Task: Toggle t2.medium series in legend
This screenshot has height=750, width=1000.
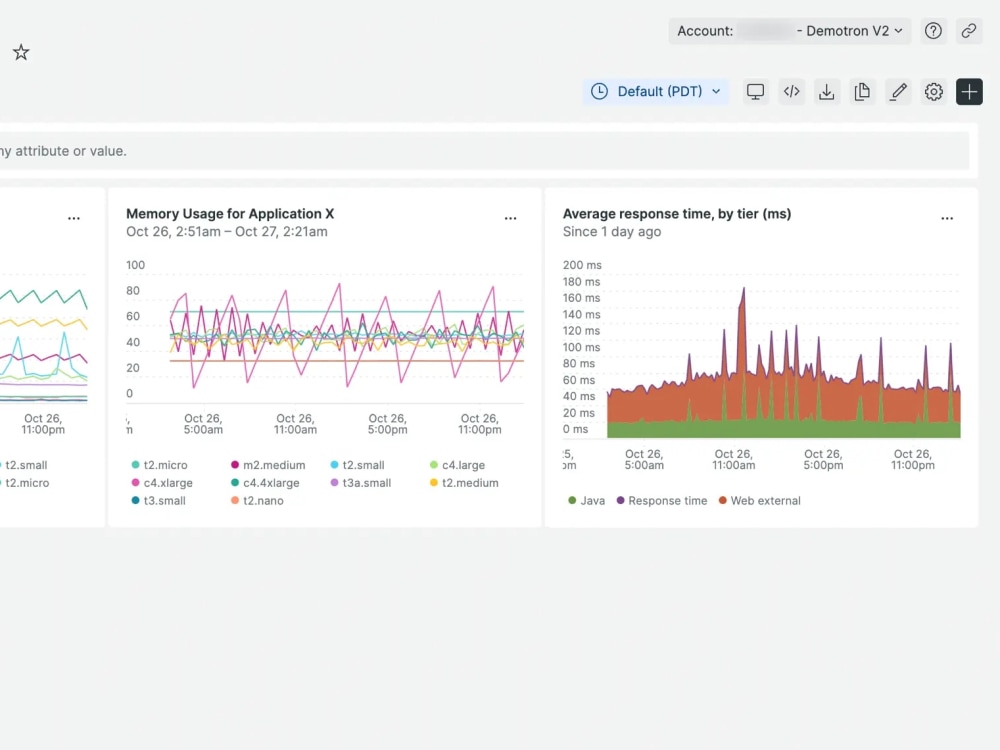Action: point(464,483)
